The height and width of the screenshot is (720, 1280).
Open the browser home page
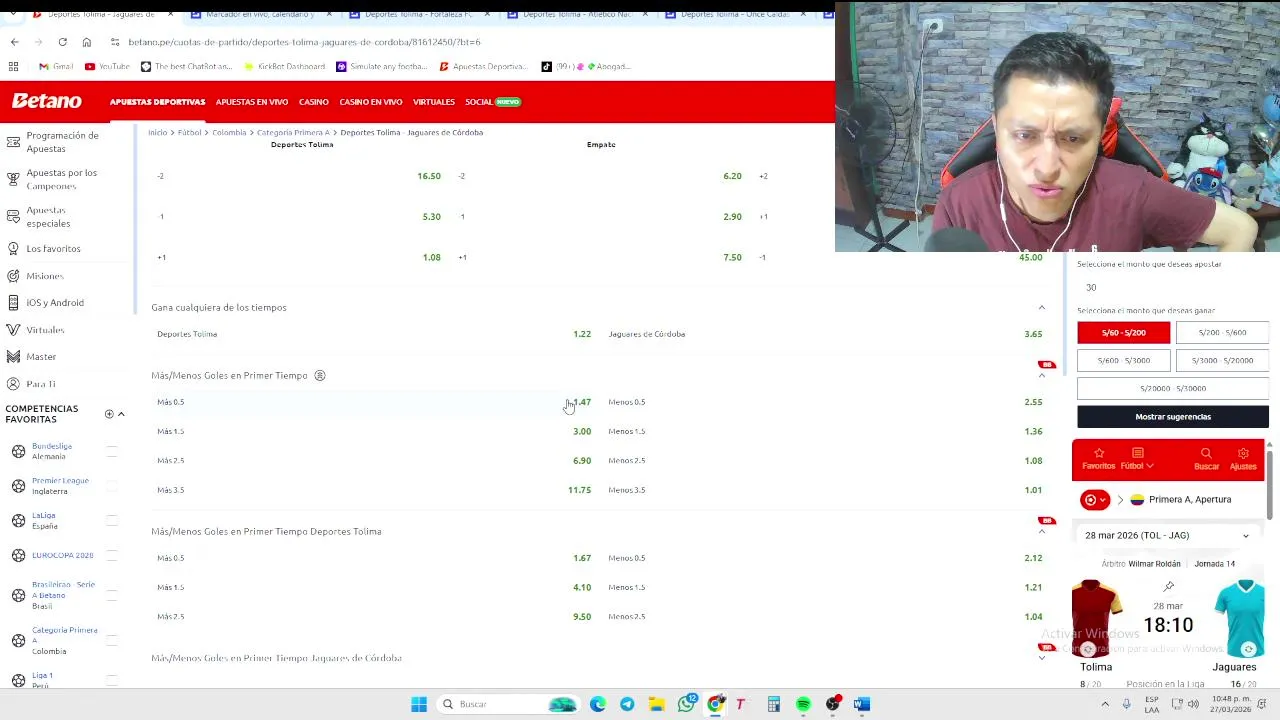86,42
